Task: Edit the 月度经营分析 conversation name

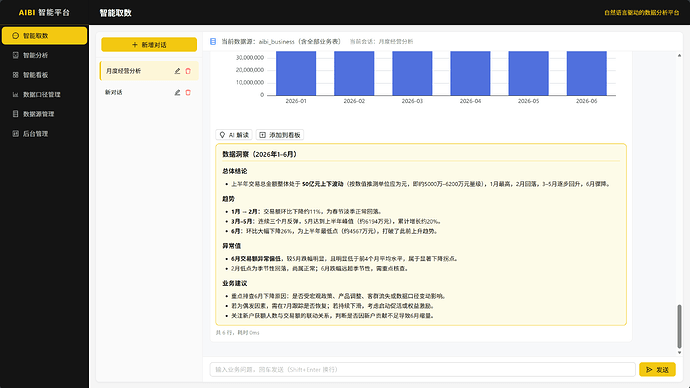Action: click(177, 71)
